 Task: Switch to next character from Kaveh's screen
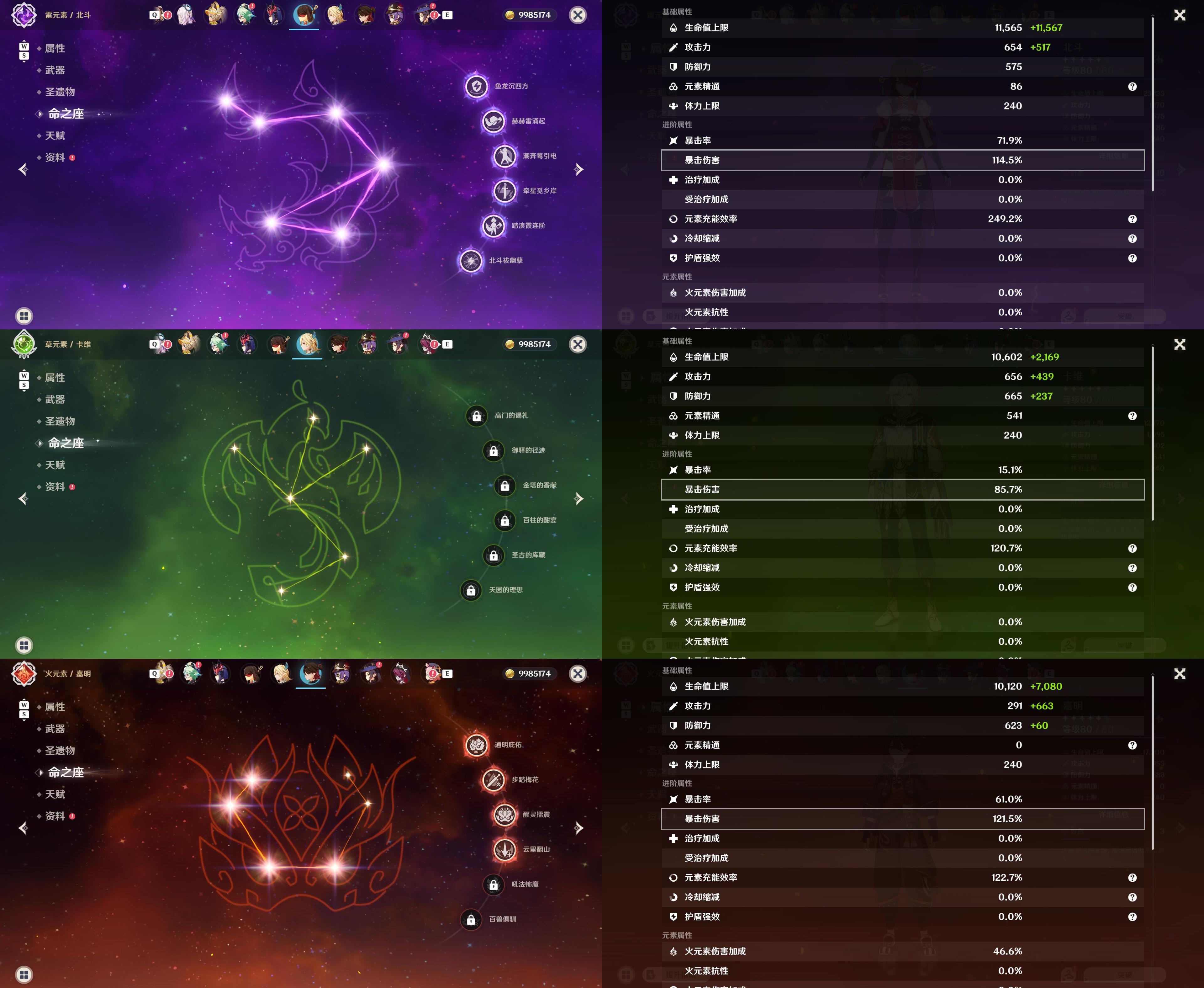(x=579, y=499)
